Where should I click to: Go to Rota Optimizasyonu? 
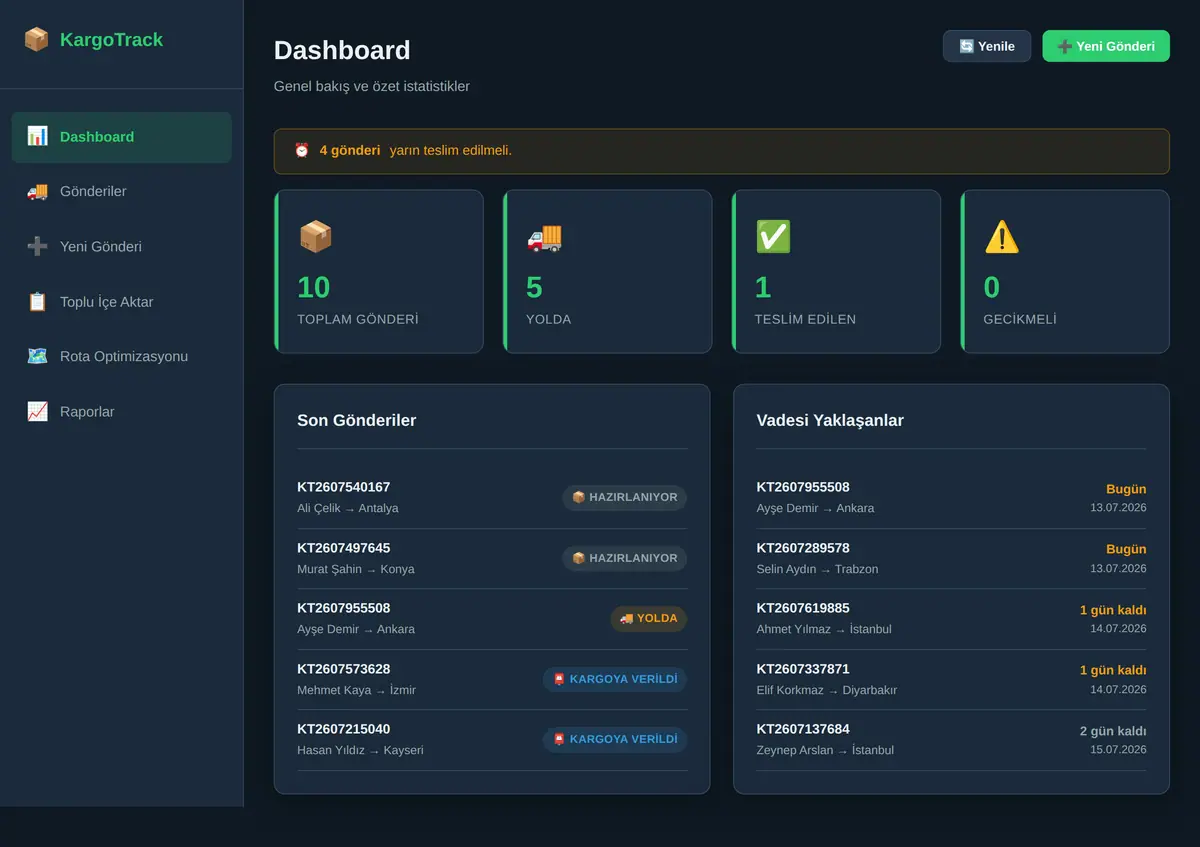[x=122, y=357]
